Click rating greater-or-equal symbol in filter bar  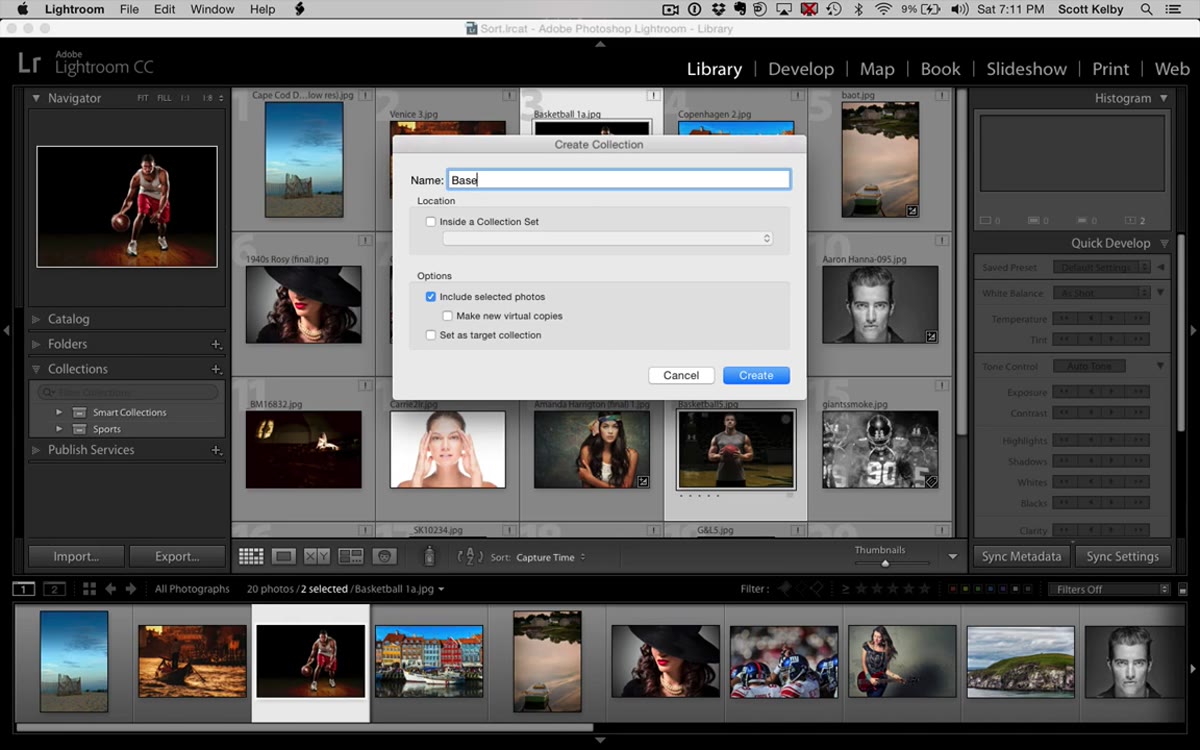[845, 589]
